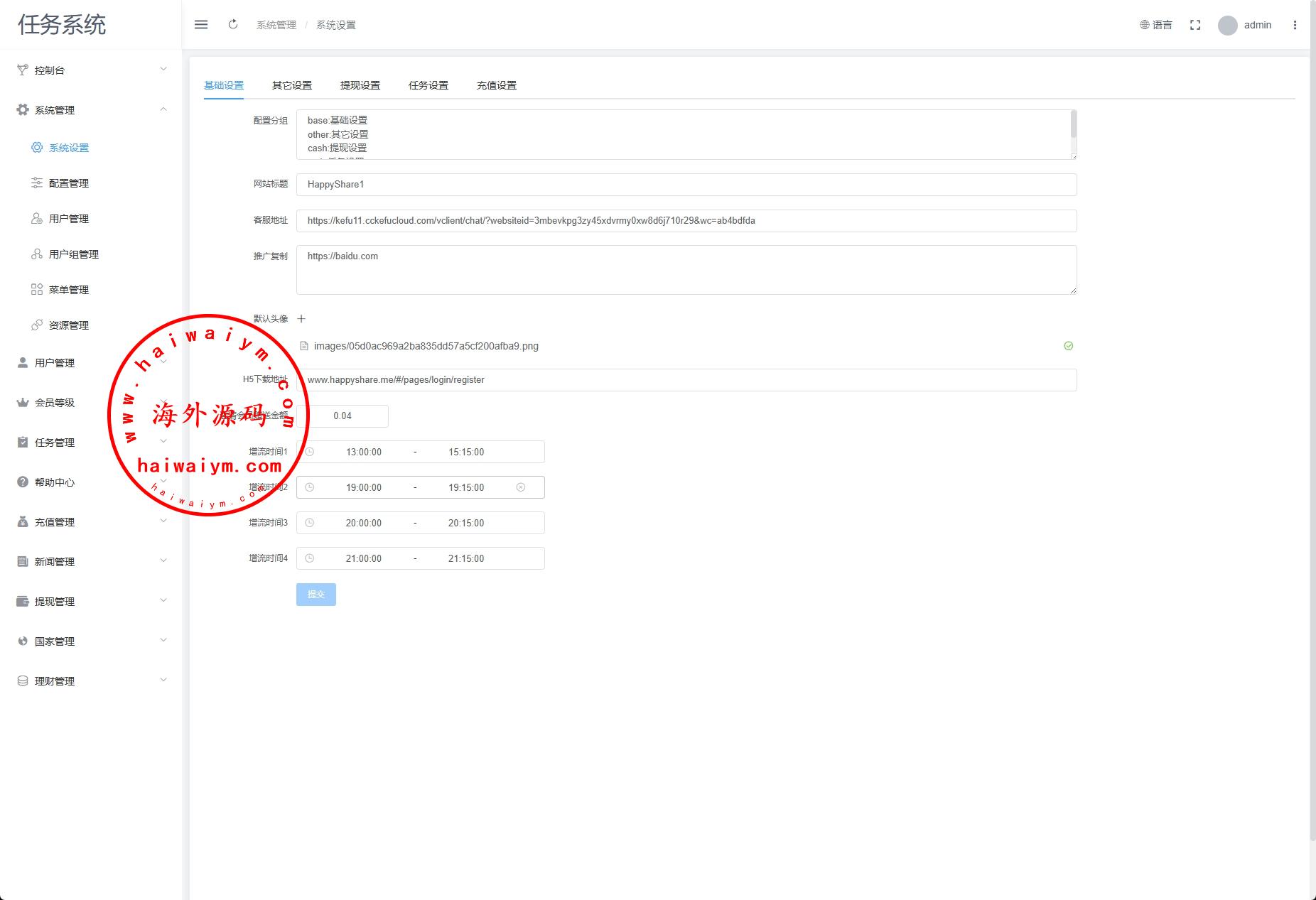
Task: Click the 网站标题 HappyShare1 input field
Action: 686,185
